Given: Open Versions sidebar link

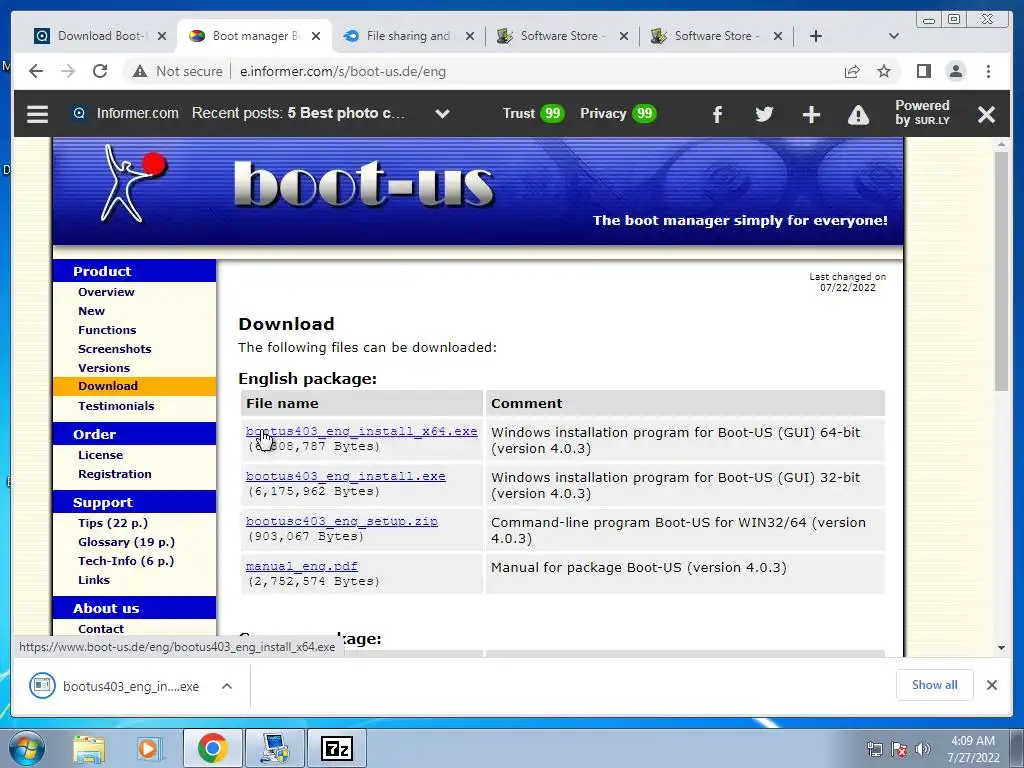Looking at the screenshot, I should [x=104, y=368].
